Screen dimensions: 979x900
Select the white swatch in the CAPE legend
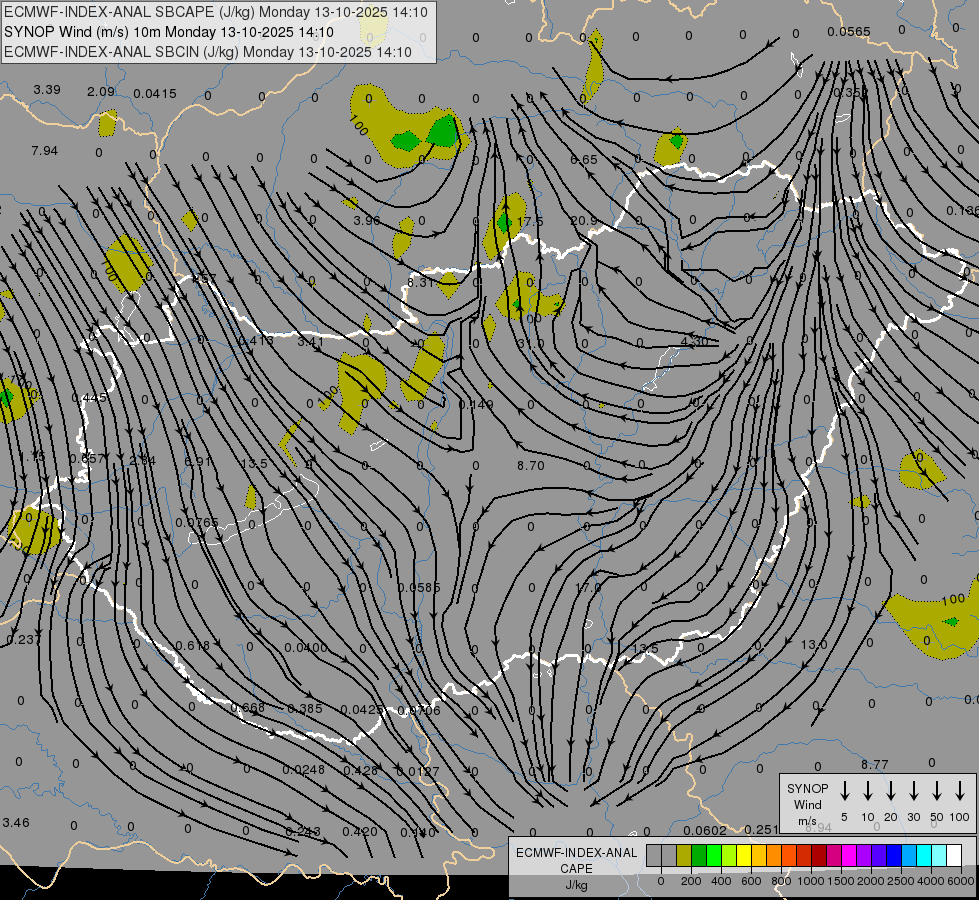click(954, 856)
